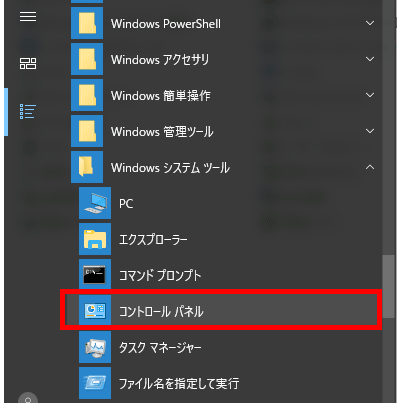Open the Windows アクセサリ label

tap(160, 60)
